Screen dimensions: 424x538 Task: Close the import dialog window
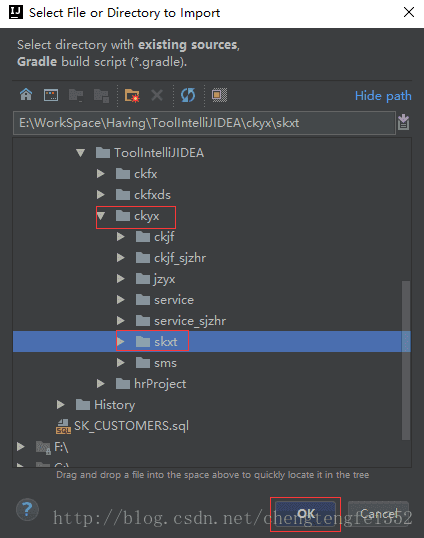point(409,12)
